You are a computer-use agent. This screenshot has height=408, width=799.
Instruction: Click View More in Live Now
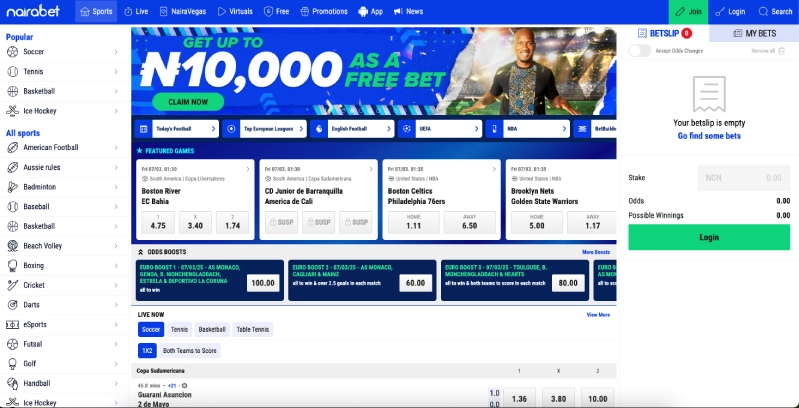coord(598,315)
